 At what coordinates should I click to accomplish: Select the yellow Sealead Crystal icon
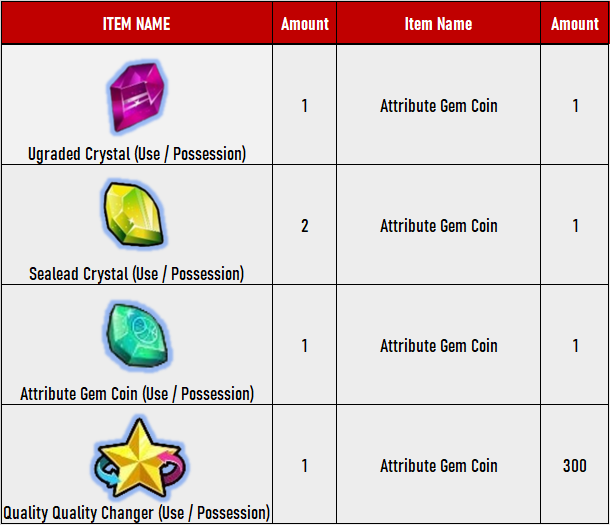pyautogui.click(x=134, y=214)
